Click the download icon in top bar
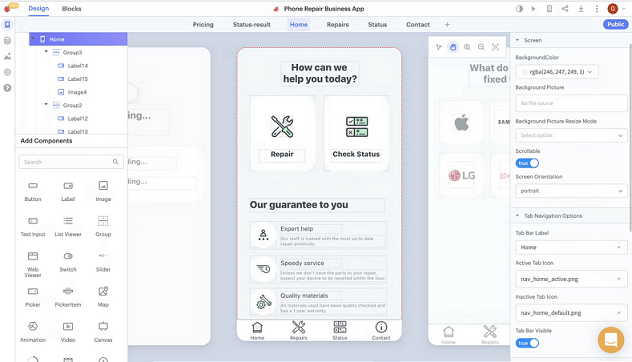 coord(581,8)
